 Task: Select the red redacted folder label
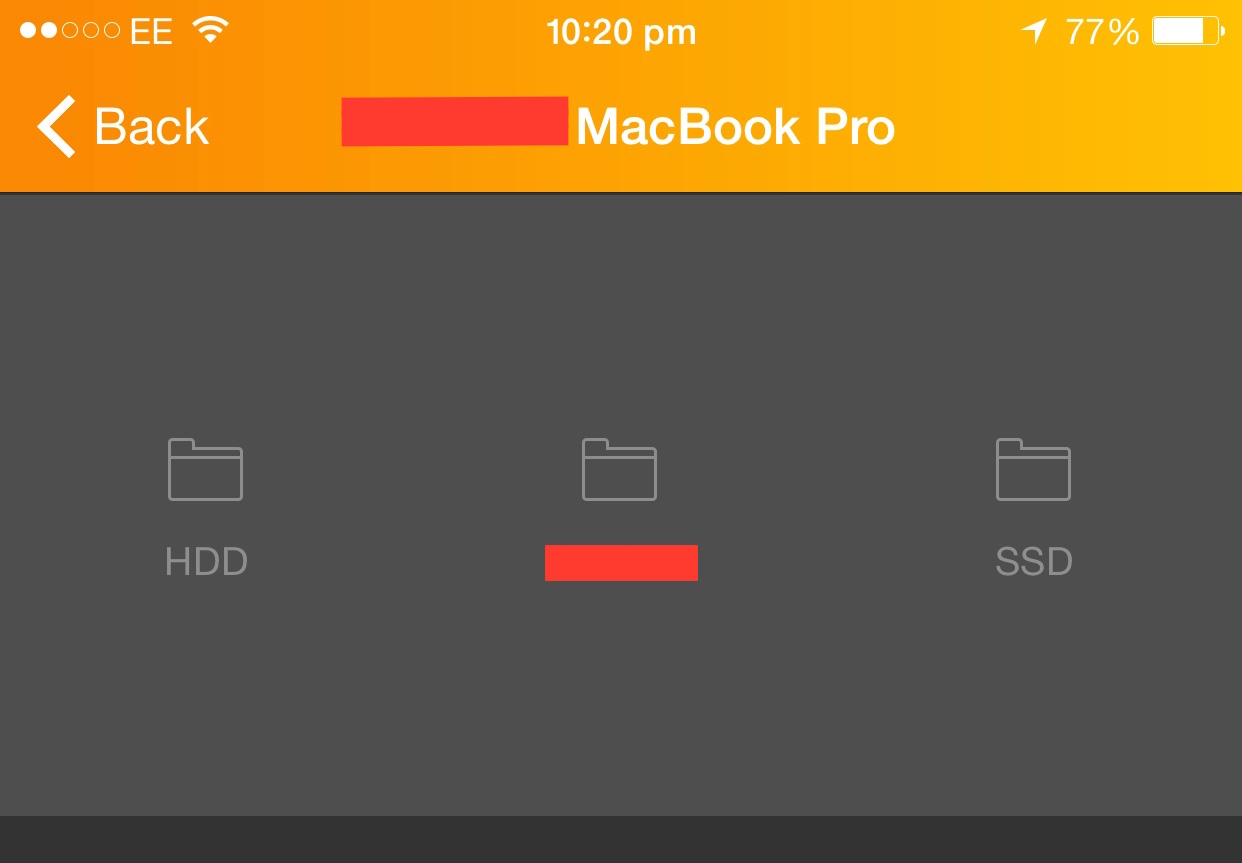tap(621, 563)
